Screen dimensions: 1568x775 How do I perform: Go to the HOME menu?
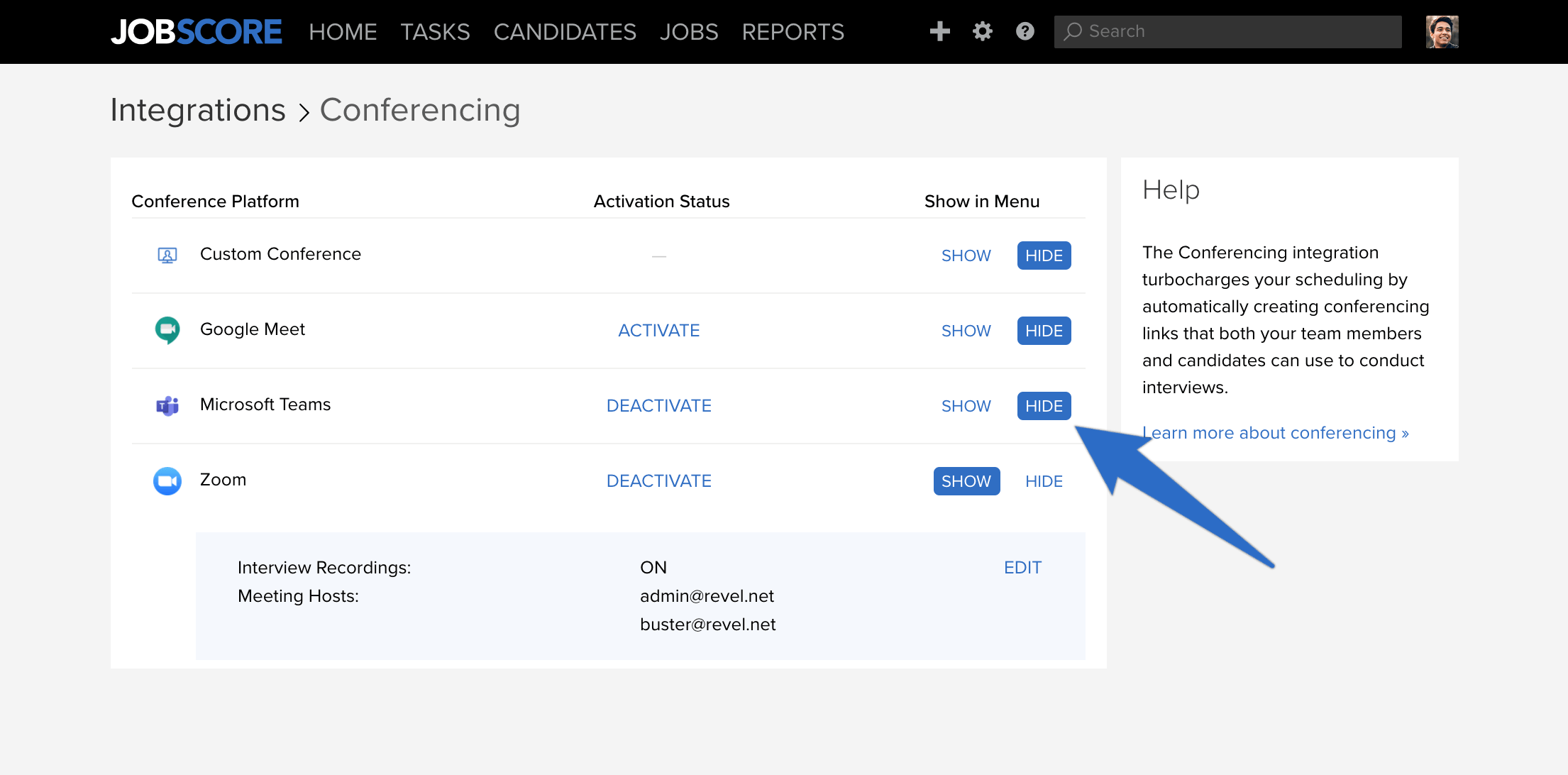coord(343,32)
